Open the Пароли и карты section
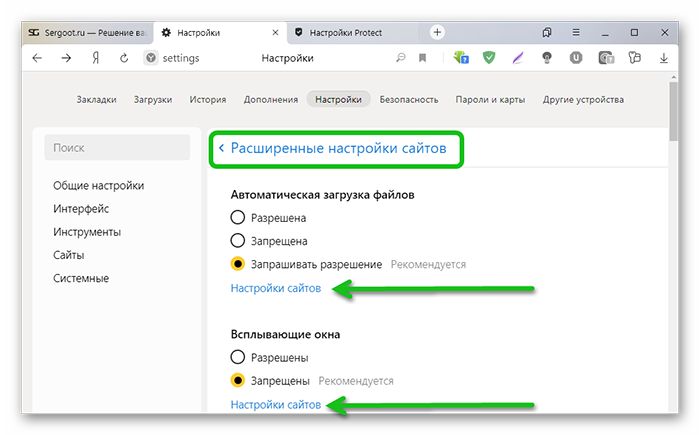700x435 pixels. coord(490,100)
